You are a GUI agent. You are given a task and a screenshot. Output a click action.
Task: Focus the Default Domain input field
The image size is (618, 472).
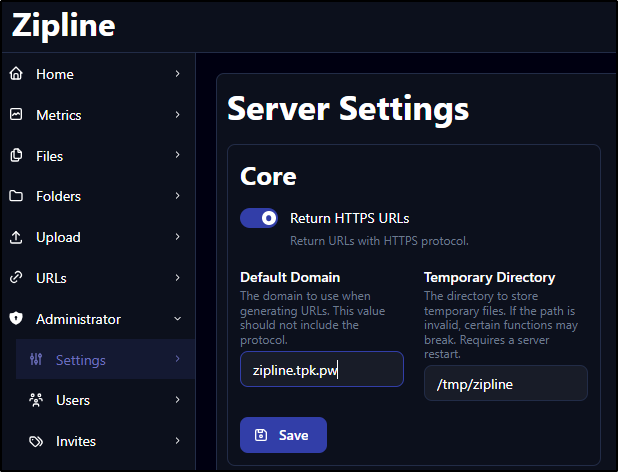click(x=322, y=369)
